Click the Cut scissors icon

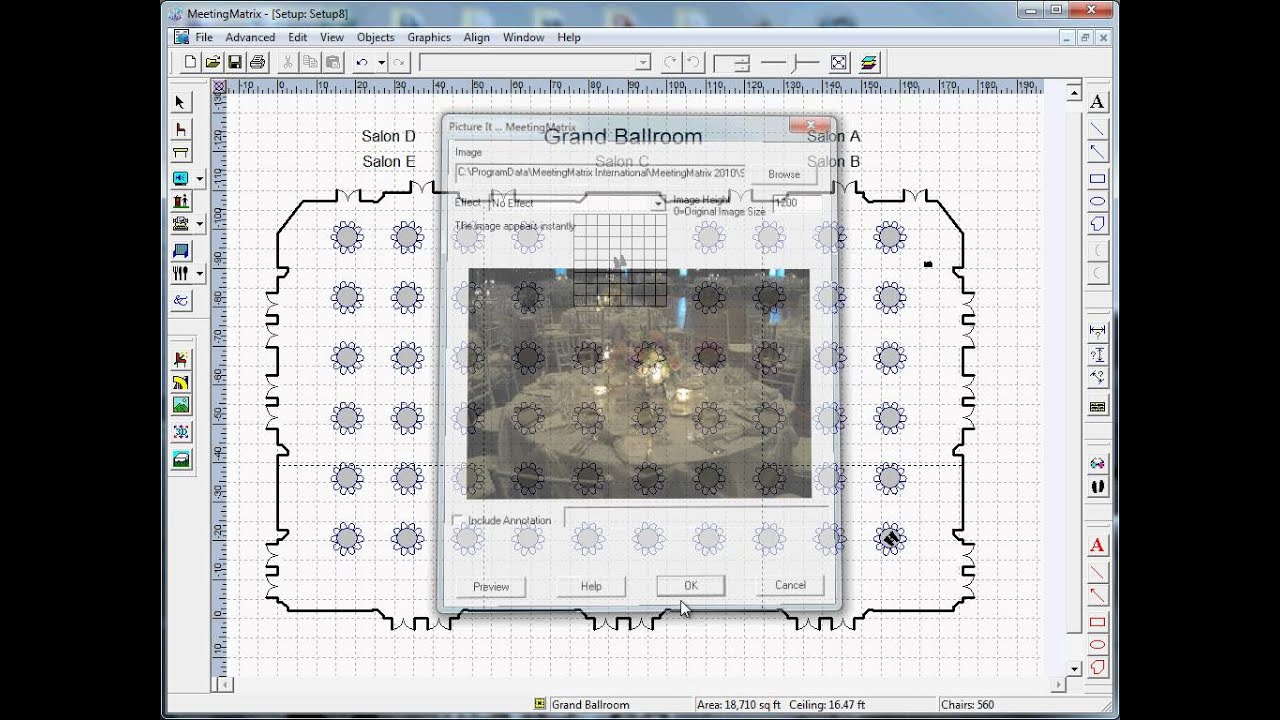coord(288,62)
